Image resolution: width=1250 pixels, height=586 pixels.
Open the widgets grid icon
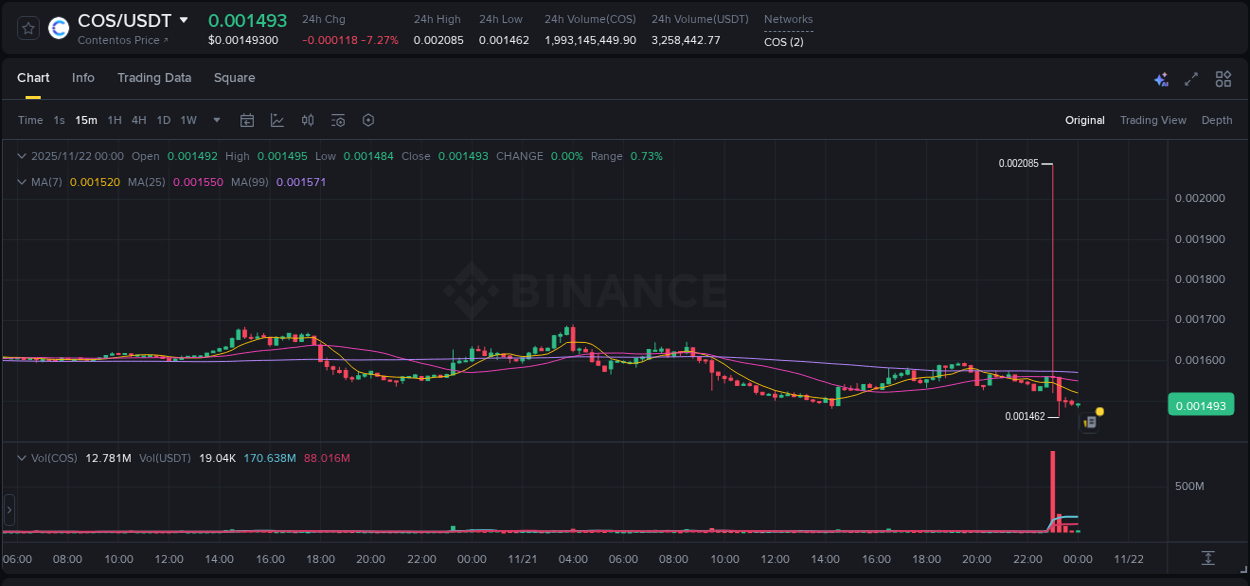(x=1223, y=78)
